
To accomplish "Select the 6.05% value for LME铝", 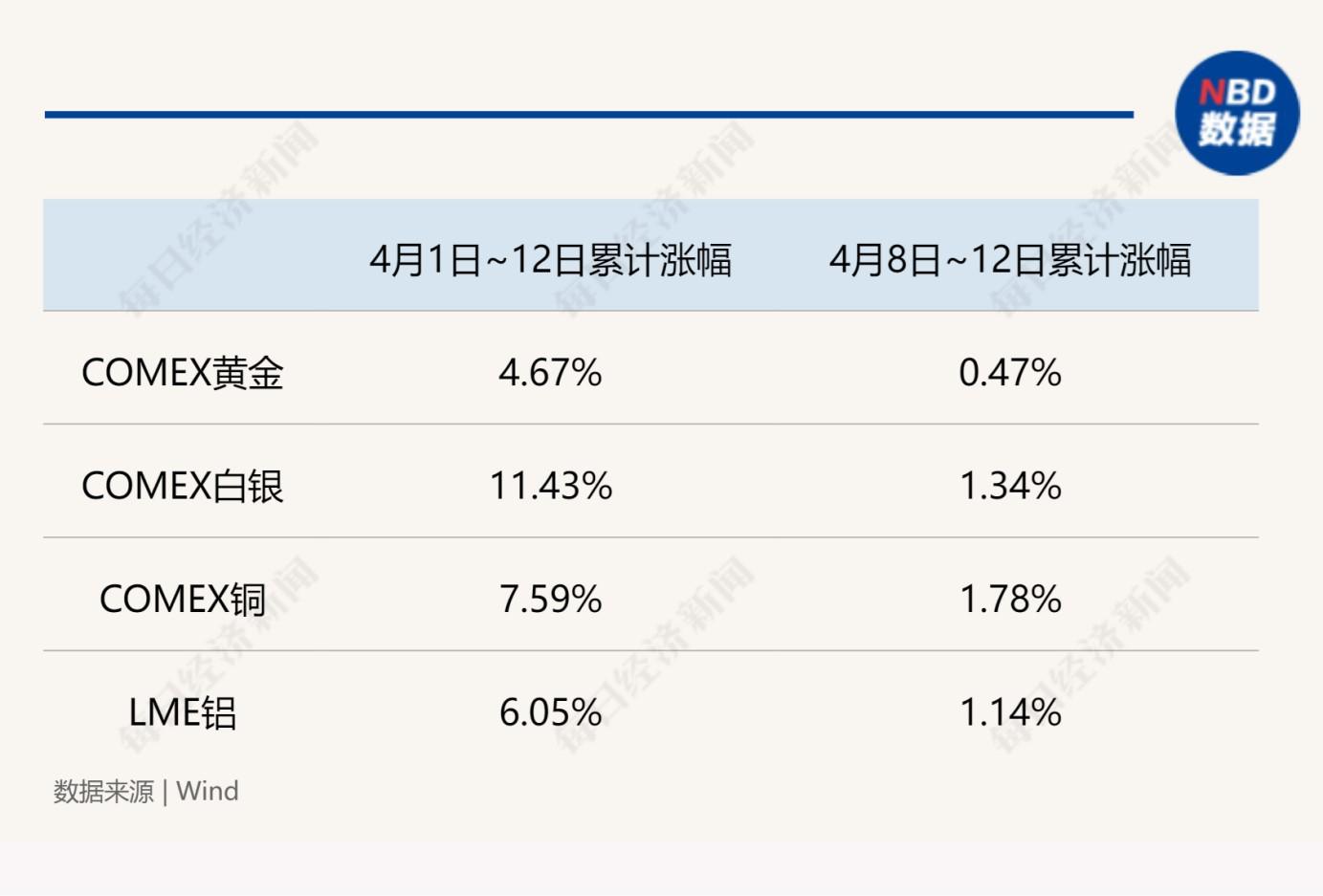I will [550, 712].
